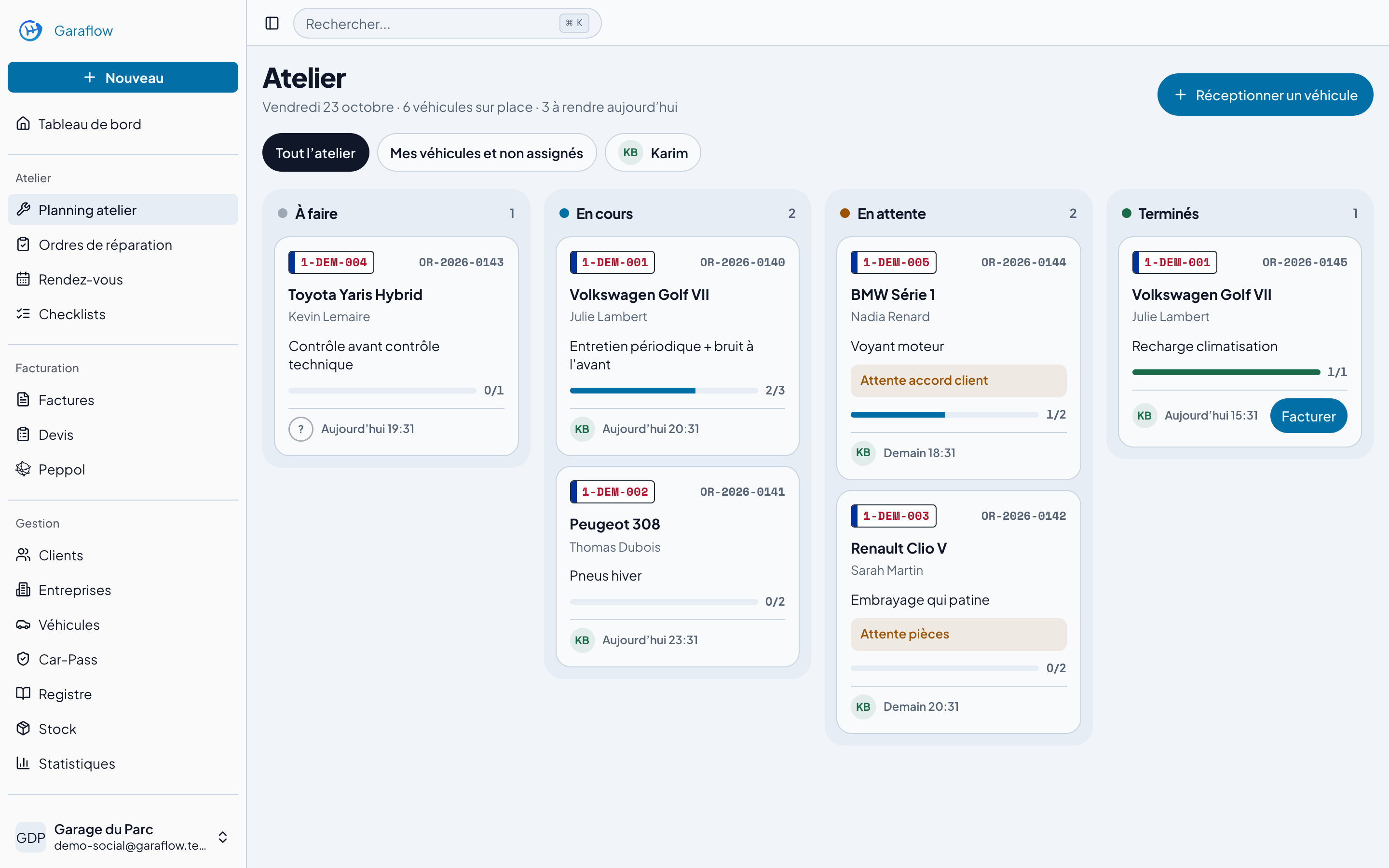Click the Terminés column header
1389x868 pixels.
(x=1240, y=214)
